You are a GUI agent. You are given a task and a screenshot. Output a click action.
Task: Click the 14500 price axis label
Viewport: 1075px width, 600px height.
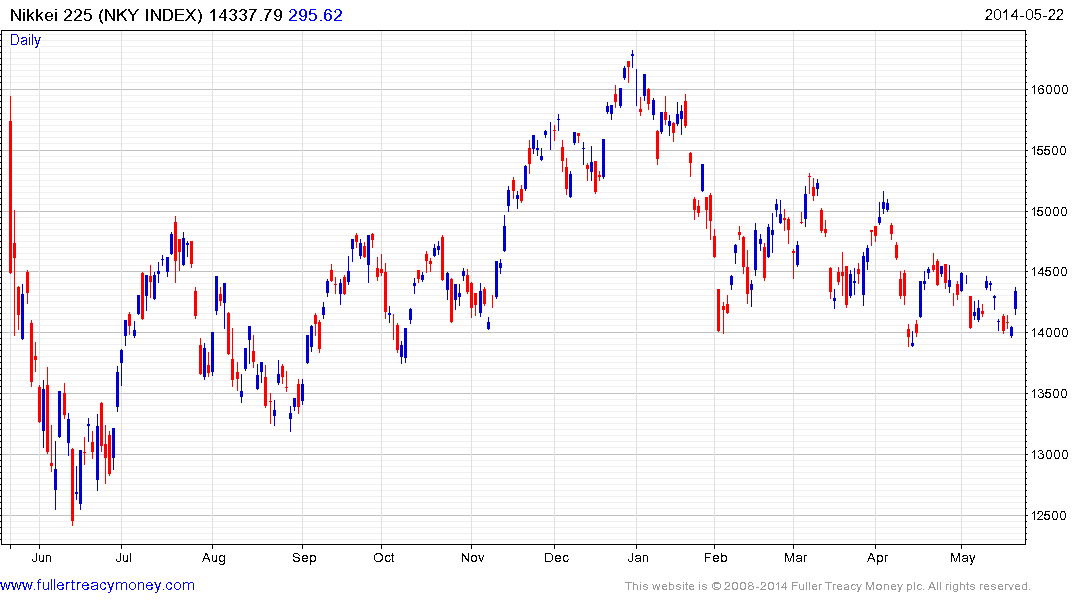click(1049, 272)
